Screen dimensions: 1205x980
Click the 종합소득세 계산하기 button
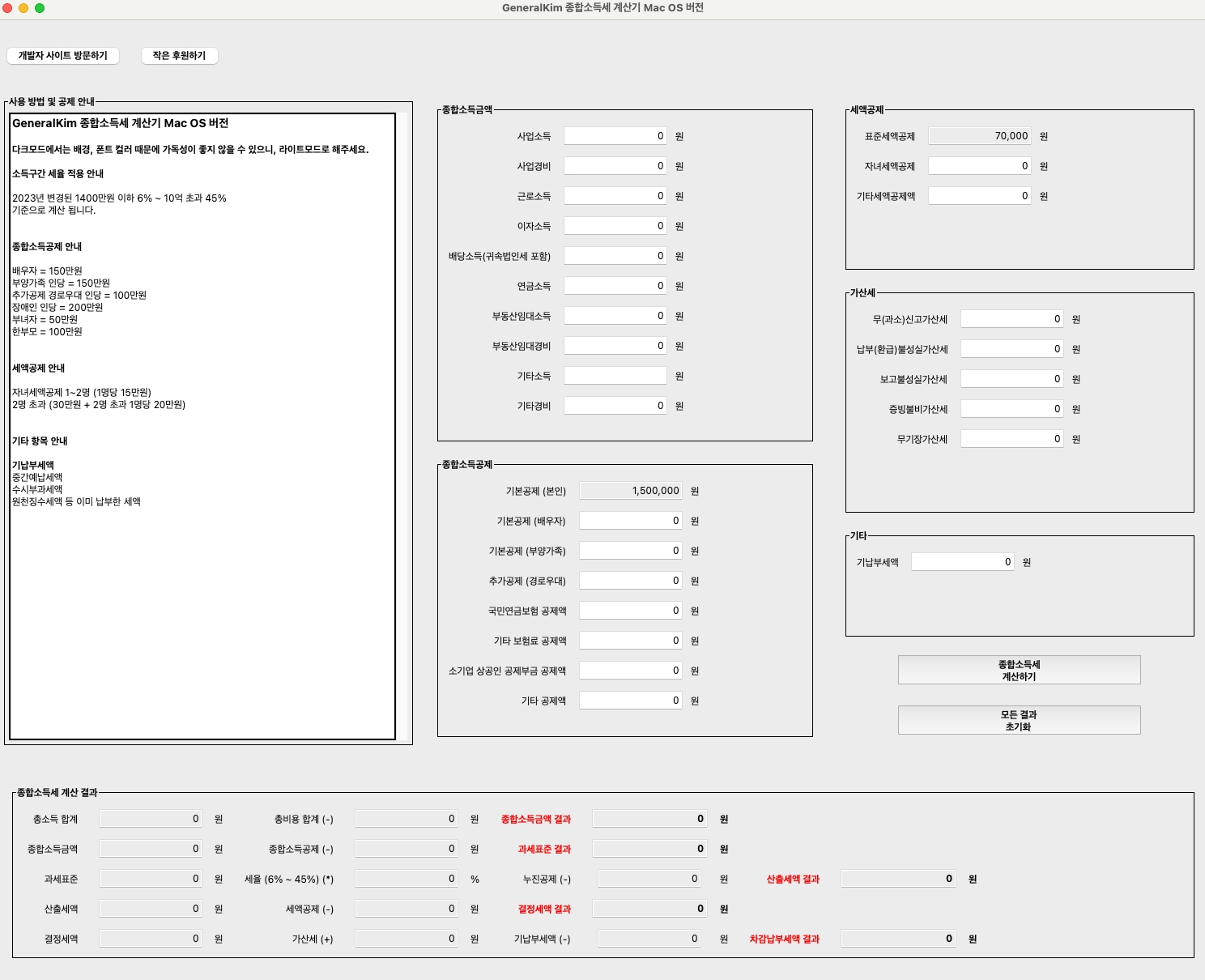point(1019,670)
